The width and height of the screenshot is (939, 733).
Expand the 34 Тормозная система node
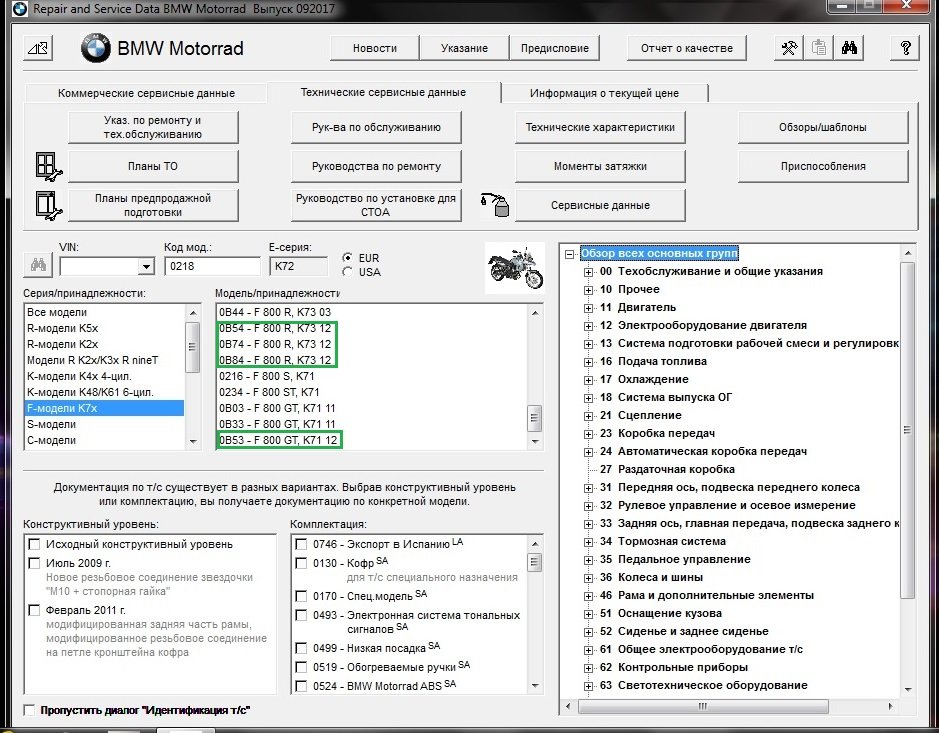(x=589, y=541)
